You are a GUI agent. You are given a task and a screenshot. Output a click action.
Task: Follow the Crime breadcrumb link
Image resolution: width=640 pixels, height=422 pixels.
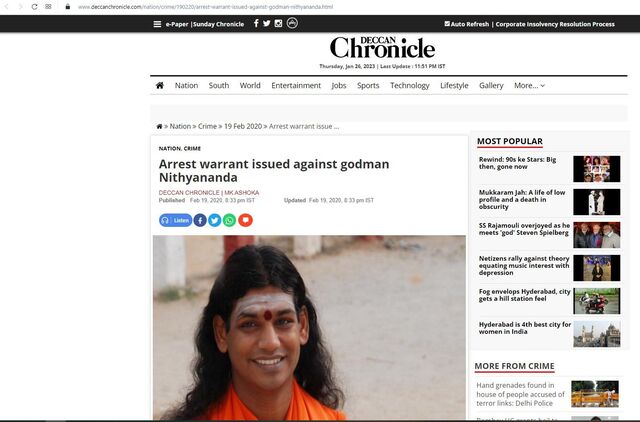(207, 127)
